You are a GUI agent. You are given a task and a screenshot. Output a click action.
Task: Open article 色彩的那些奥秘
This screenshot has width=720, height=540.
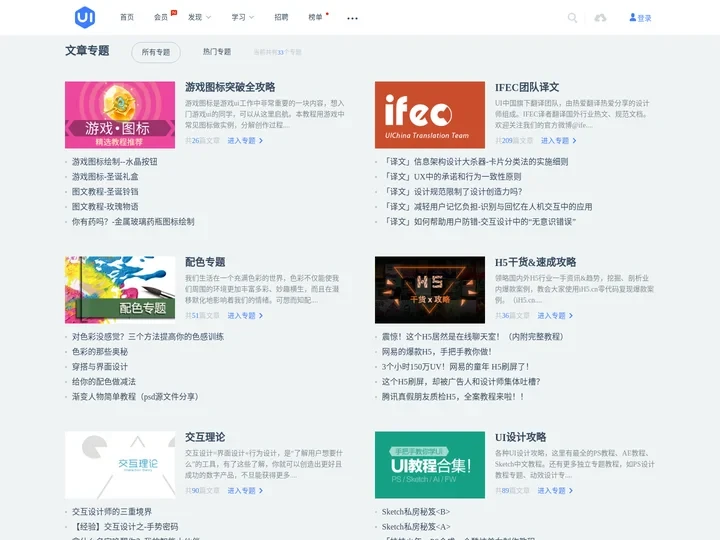(100, 352)
